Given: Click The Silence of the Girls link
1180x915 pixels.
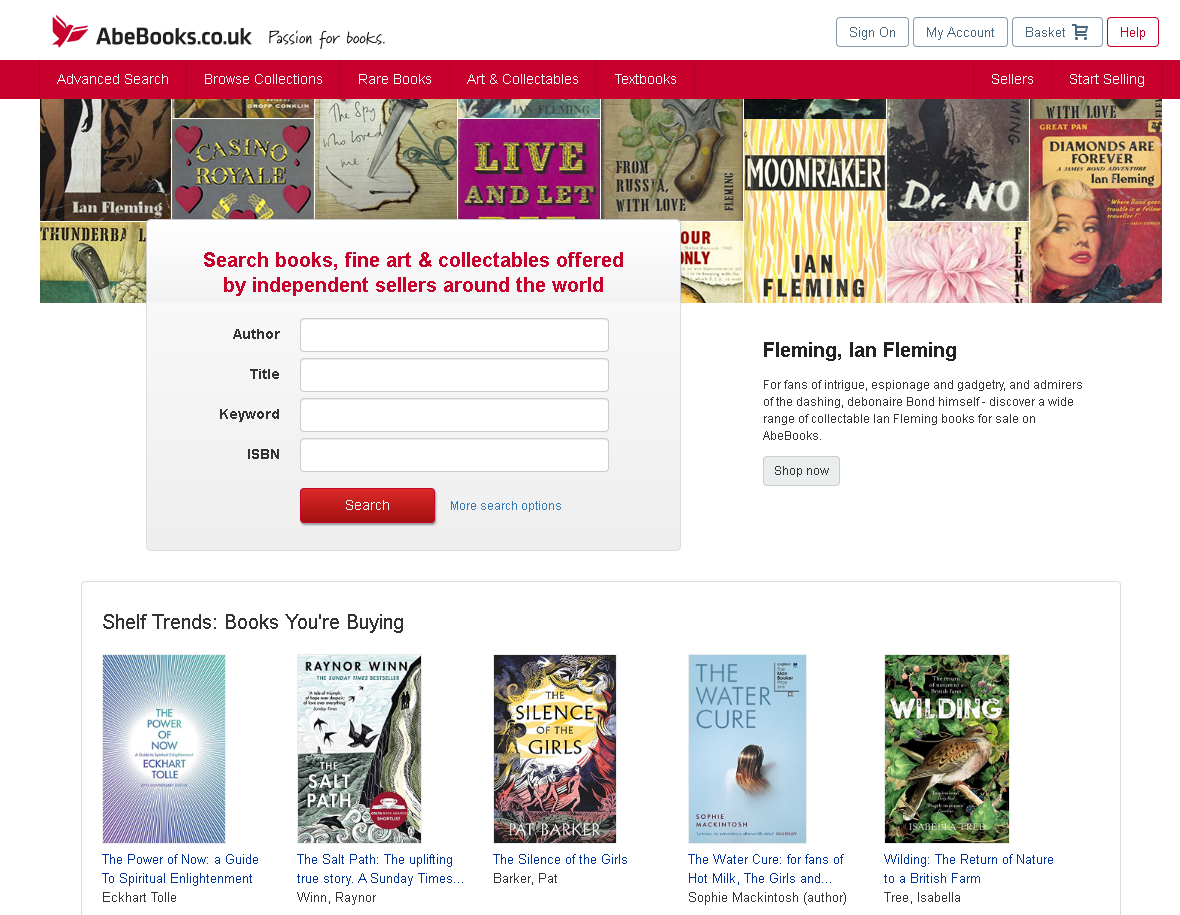Looking at the screenshot, I should point(560,859).
